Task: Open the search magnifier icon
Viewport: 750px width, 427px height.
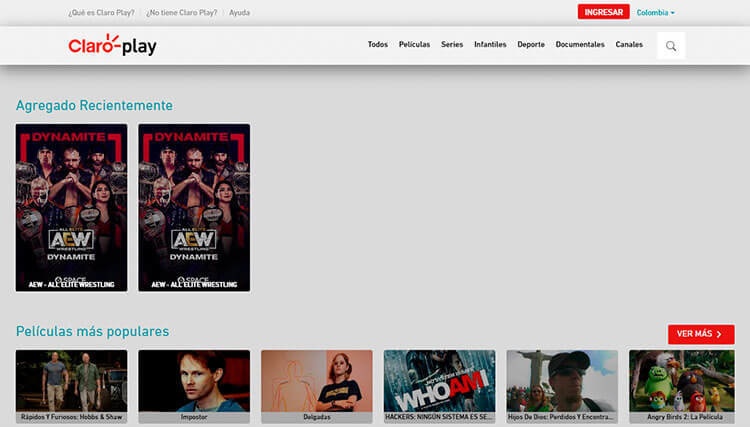Action: point(671,46)
